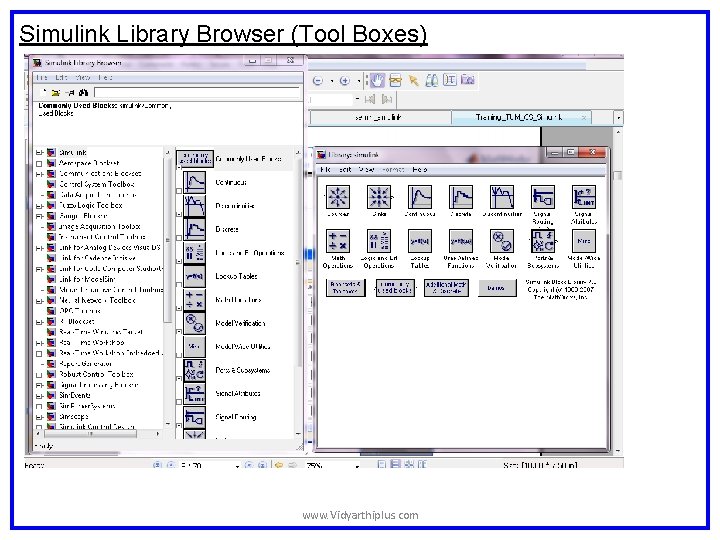This screenshot has height=540, width=720.
Task: Open the document tab list dropdown
Action: 619,118
